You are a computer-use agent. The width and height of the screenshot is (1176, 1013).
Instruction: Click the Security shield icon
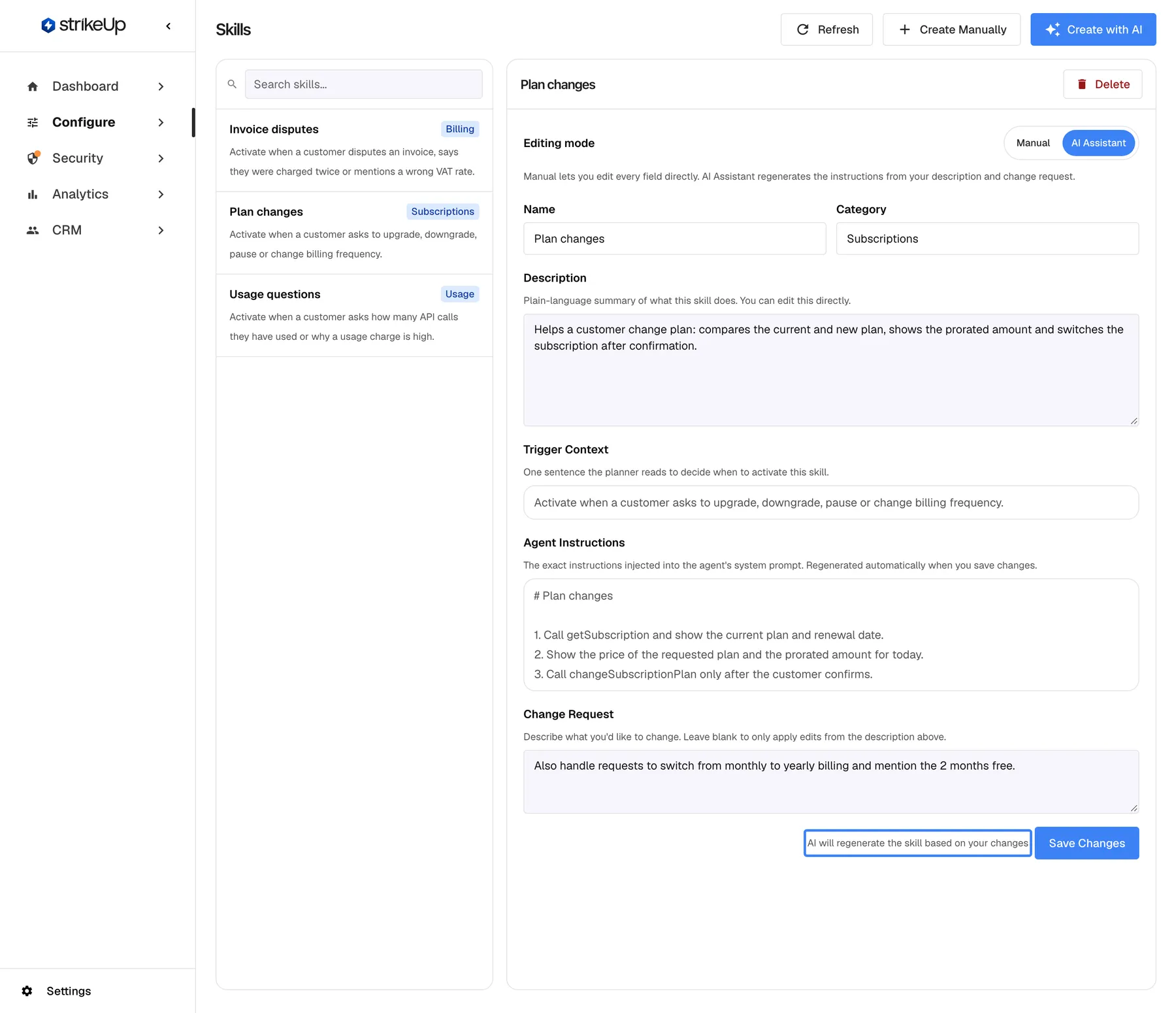33,158
